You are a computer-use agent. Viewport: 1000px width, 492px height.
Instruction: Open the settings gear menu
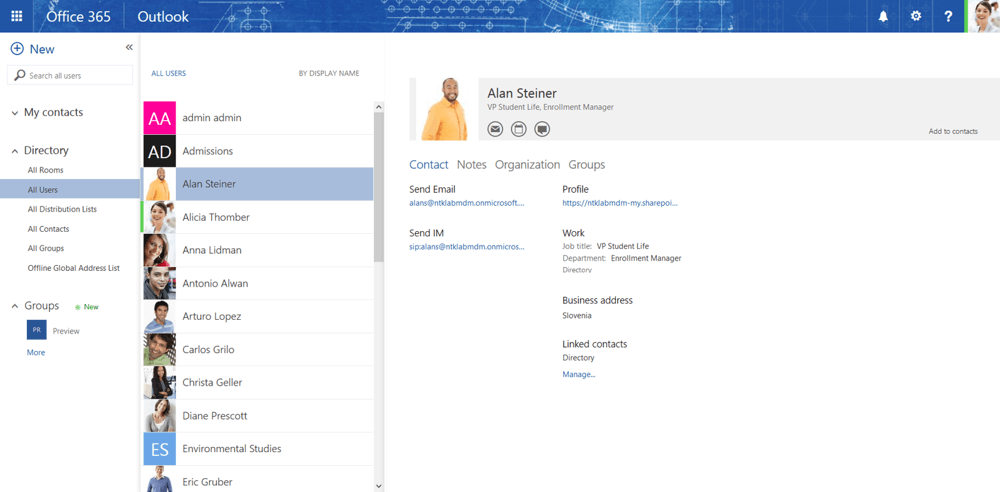(916, 16)
